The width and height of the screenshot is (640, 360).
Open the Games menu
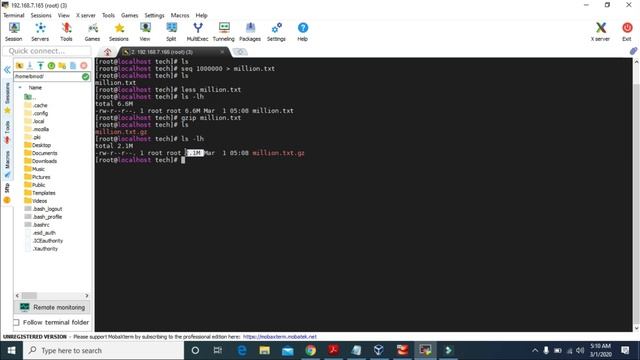129,15
